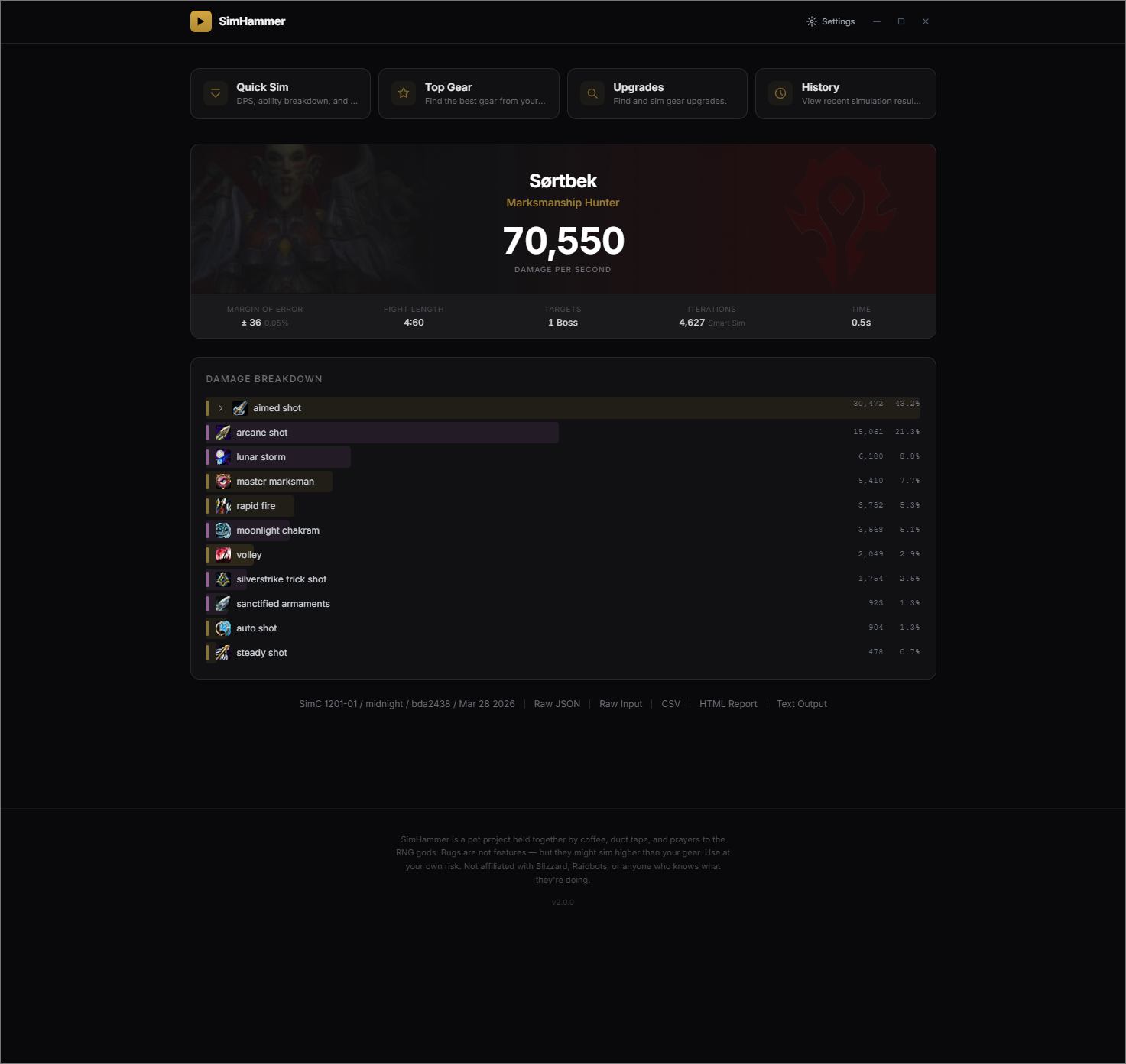This screenshot has width=1126, height=1064.
Task: Go to the Upgrades tab
Action: point(657,94)
